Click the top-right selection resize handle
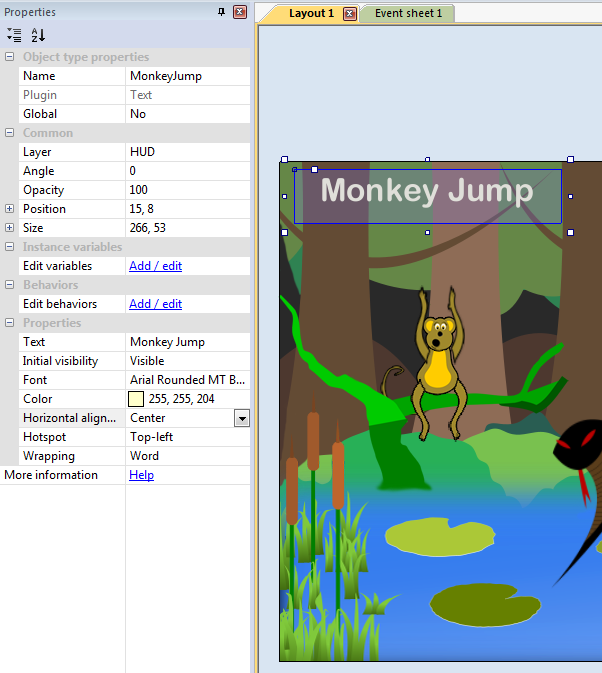The width and height of the screenshot is (602, 673). [x=570, y=160]
